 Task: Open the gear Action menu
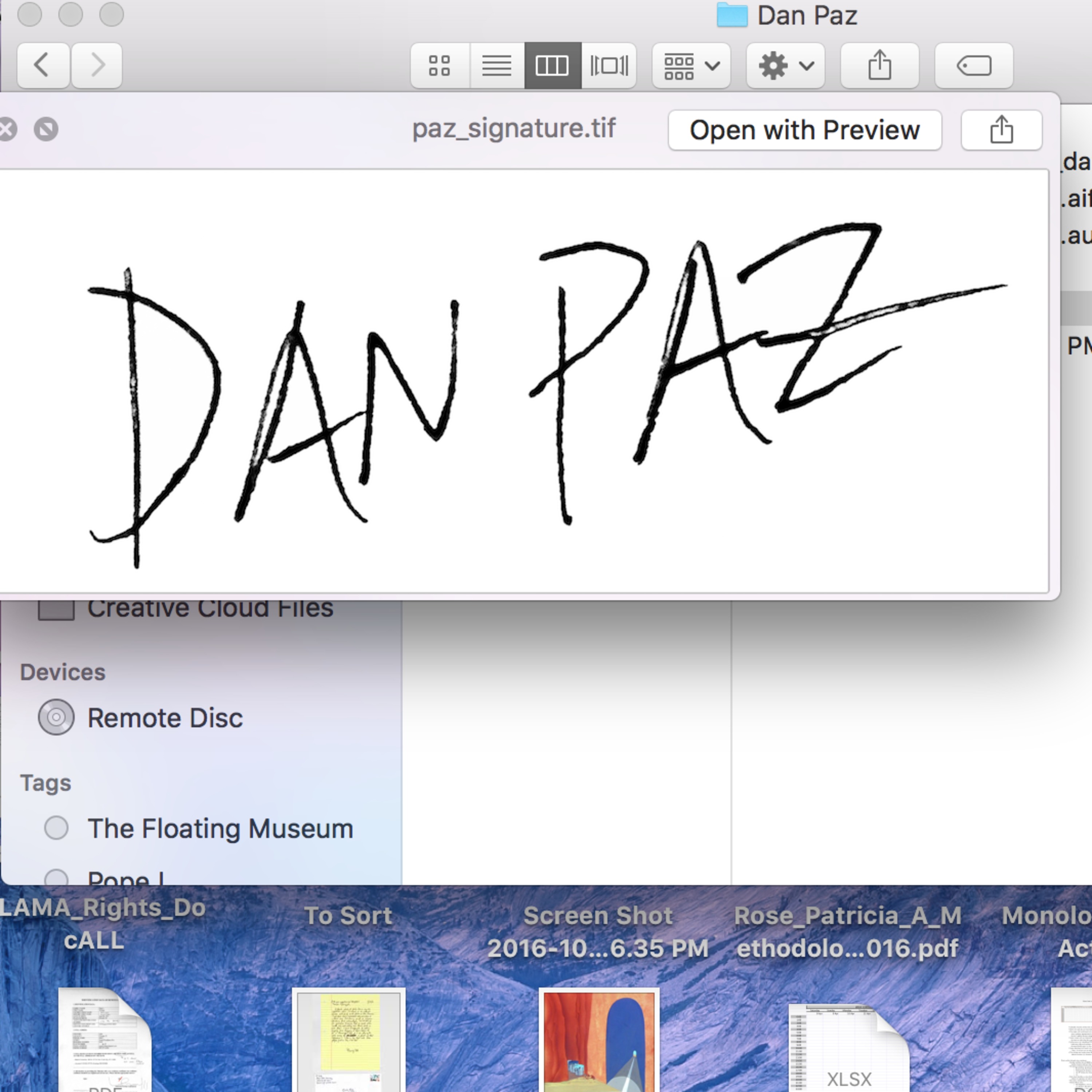tap(786, 66)
